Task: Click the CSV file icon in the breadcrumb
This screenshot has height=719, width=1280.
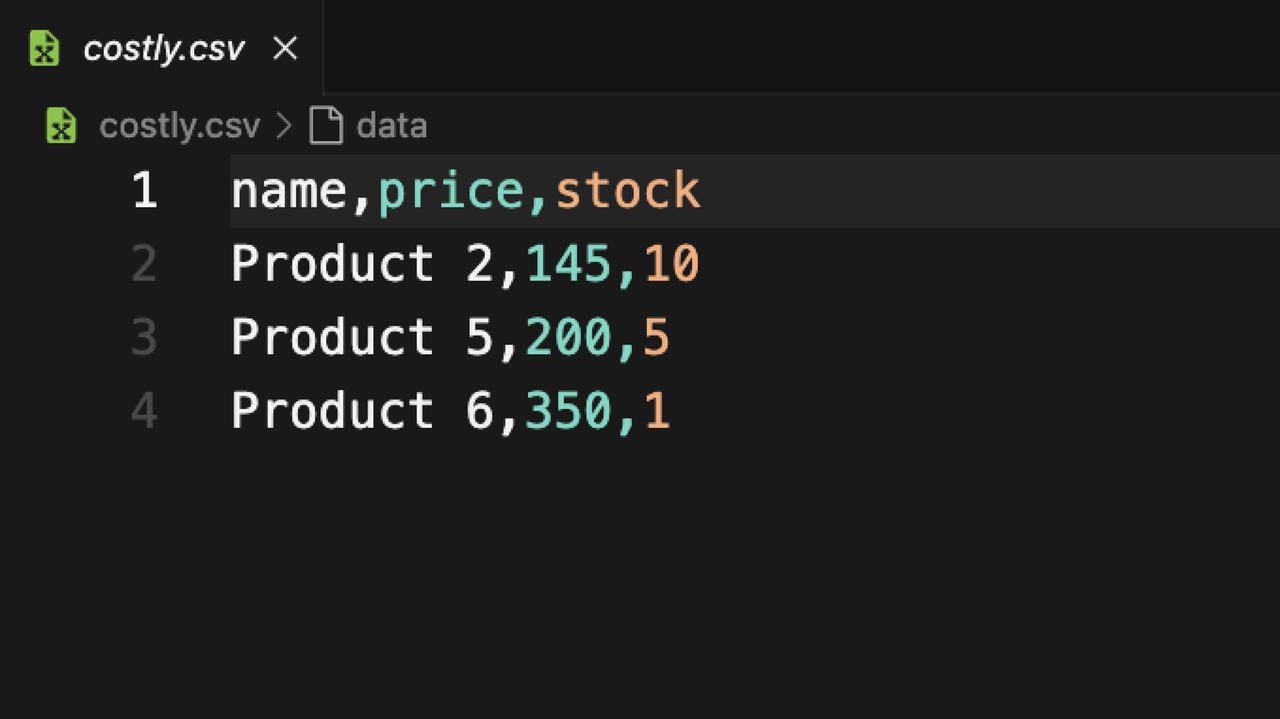Action: click(62, 126)
